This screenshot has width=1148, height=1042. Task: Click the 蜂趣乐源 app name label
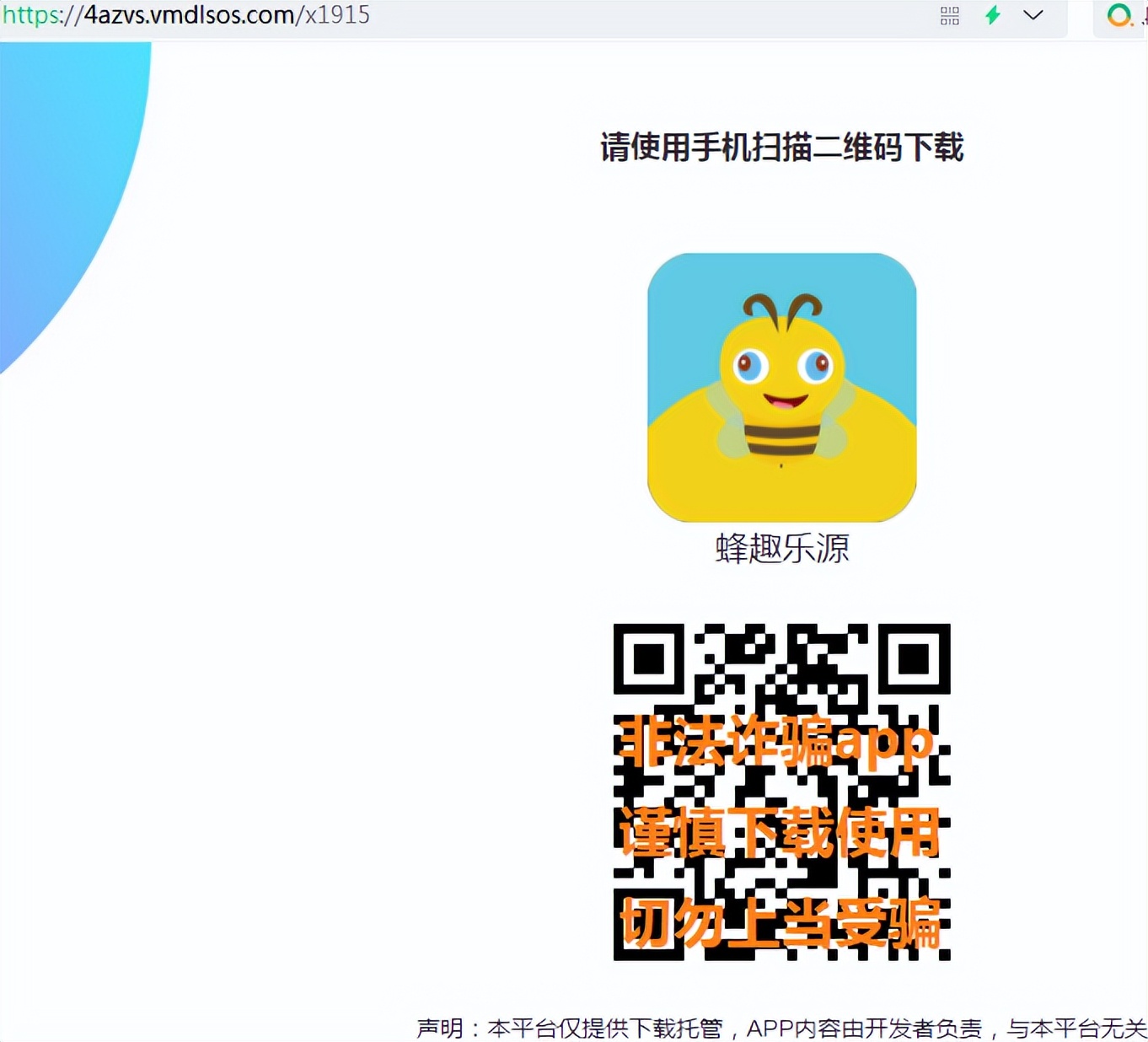[x=781, y=549]
